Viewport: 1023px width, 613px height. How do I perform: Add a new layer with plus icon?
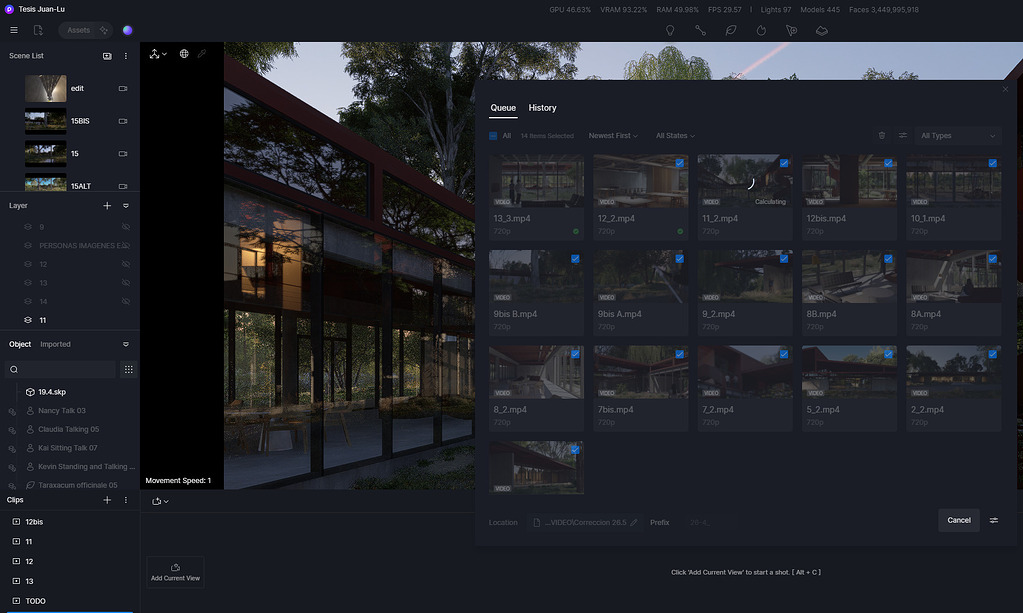(107, 205)
